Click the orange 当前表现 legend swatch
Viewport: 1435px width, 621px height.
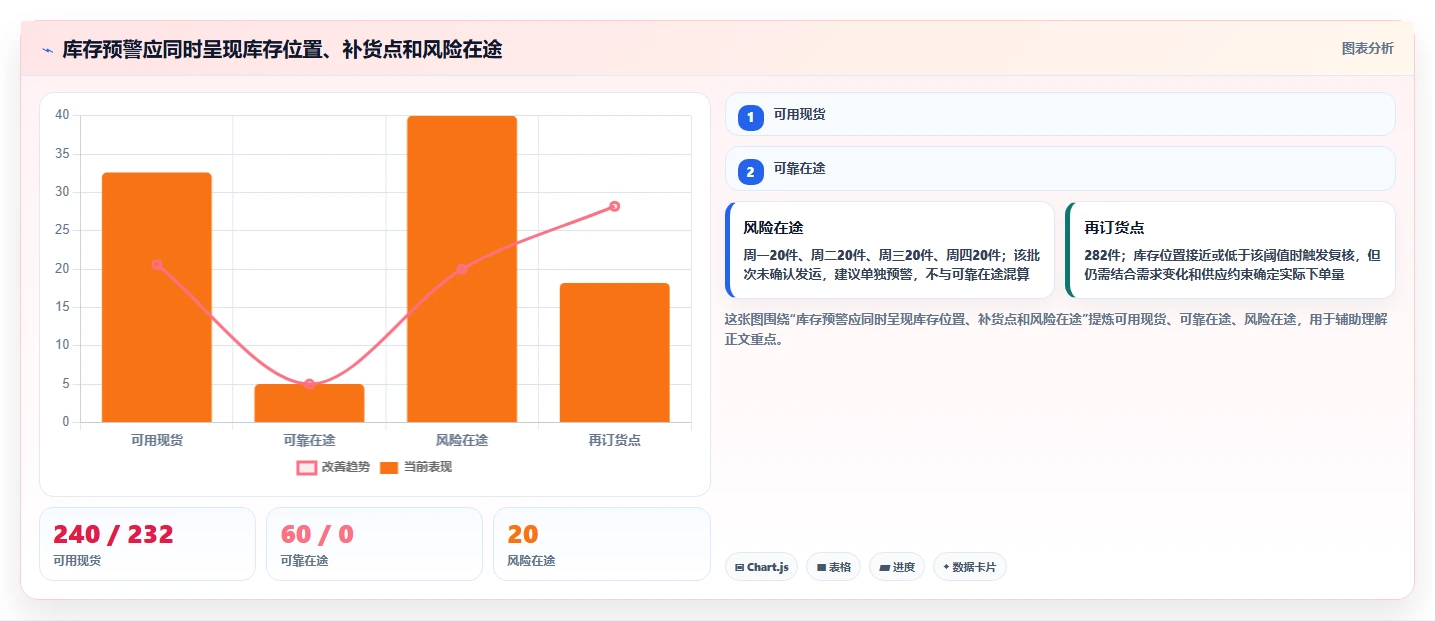click(390, 467)
